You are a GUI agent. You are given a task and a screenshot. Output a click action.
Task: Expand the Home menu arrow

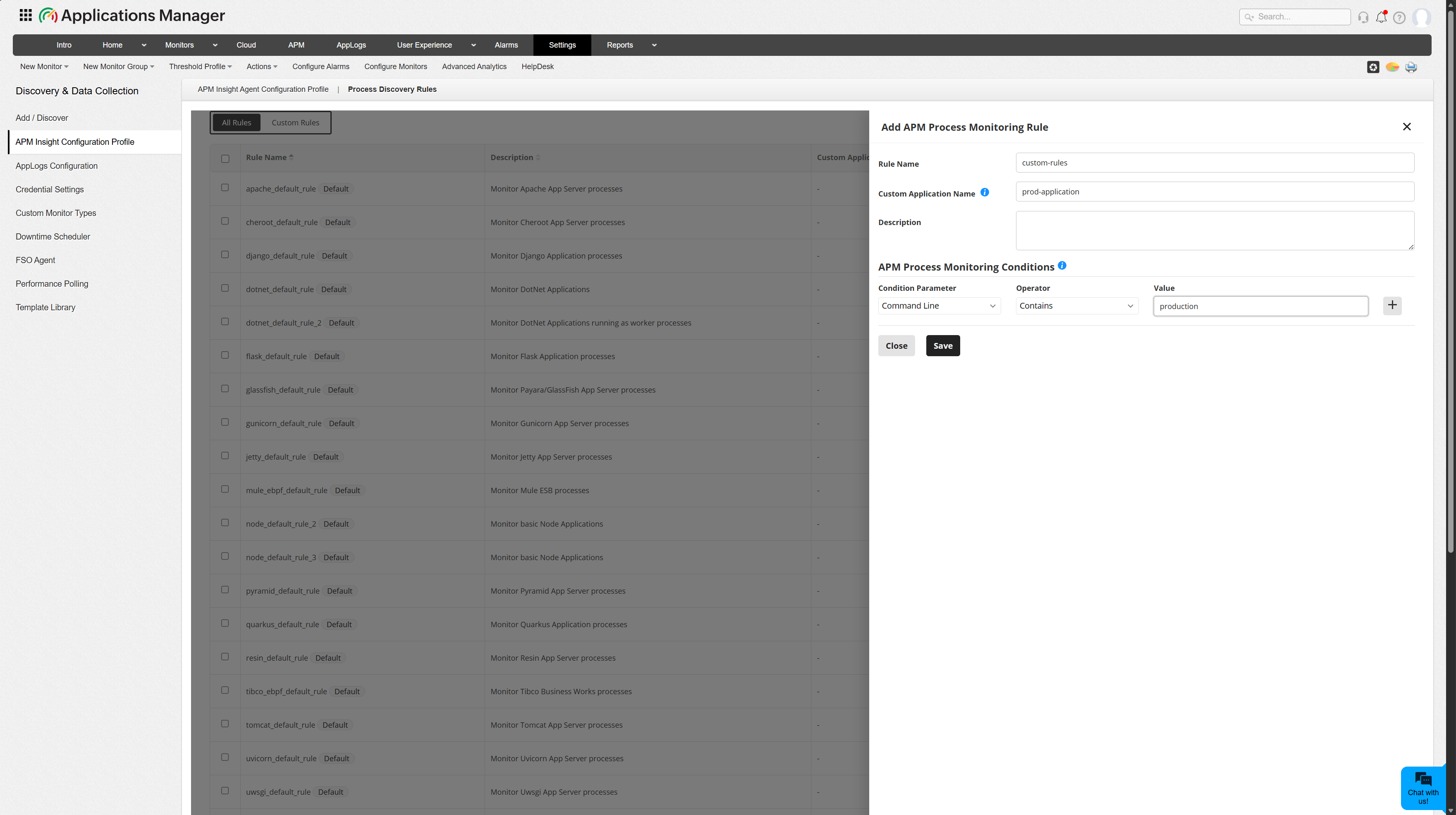(143, 45)
